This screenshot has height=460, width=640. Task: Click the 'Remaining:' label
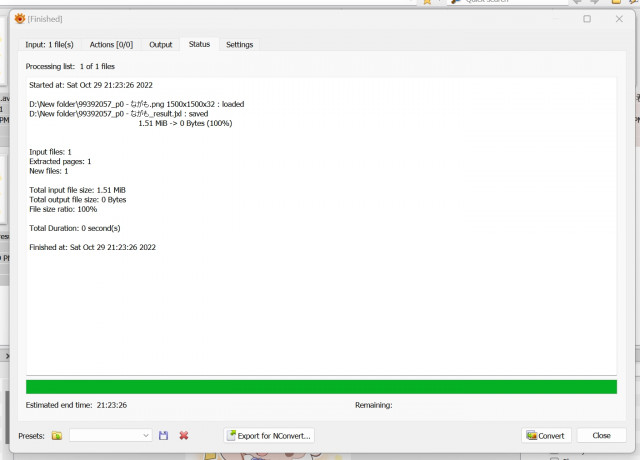click(x=373, y=405)
